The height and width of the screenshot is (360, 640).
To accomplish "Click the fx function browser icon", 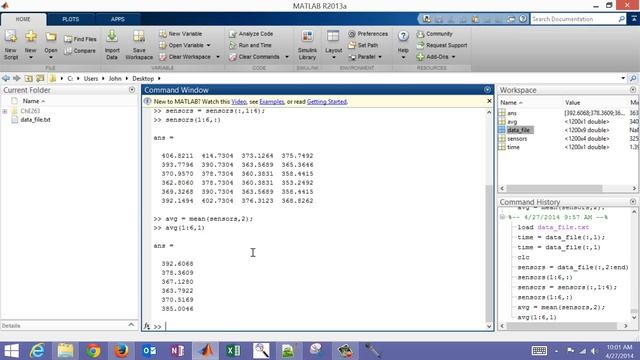I will [147, 326].
